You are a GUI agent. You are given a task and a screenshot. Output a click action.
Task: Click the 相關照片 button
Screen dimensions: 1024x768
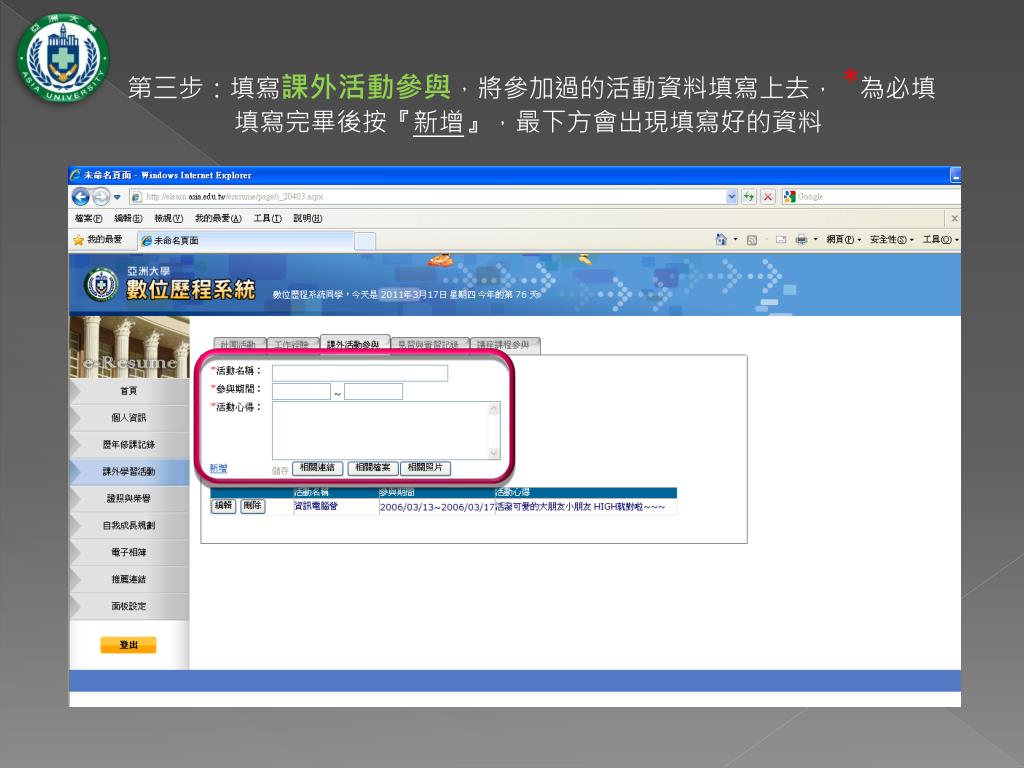point(425,468)
